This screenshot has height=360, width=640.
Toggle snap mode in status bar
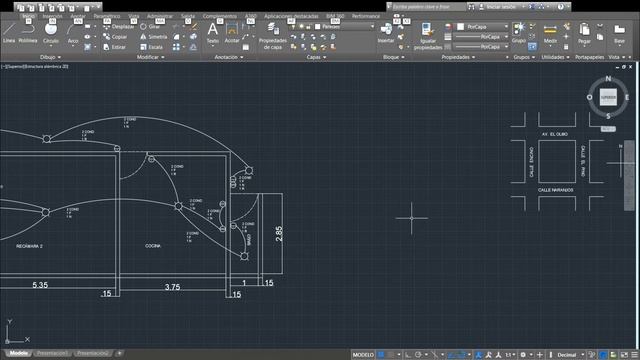pos(391,355)
